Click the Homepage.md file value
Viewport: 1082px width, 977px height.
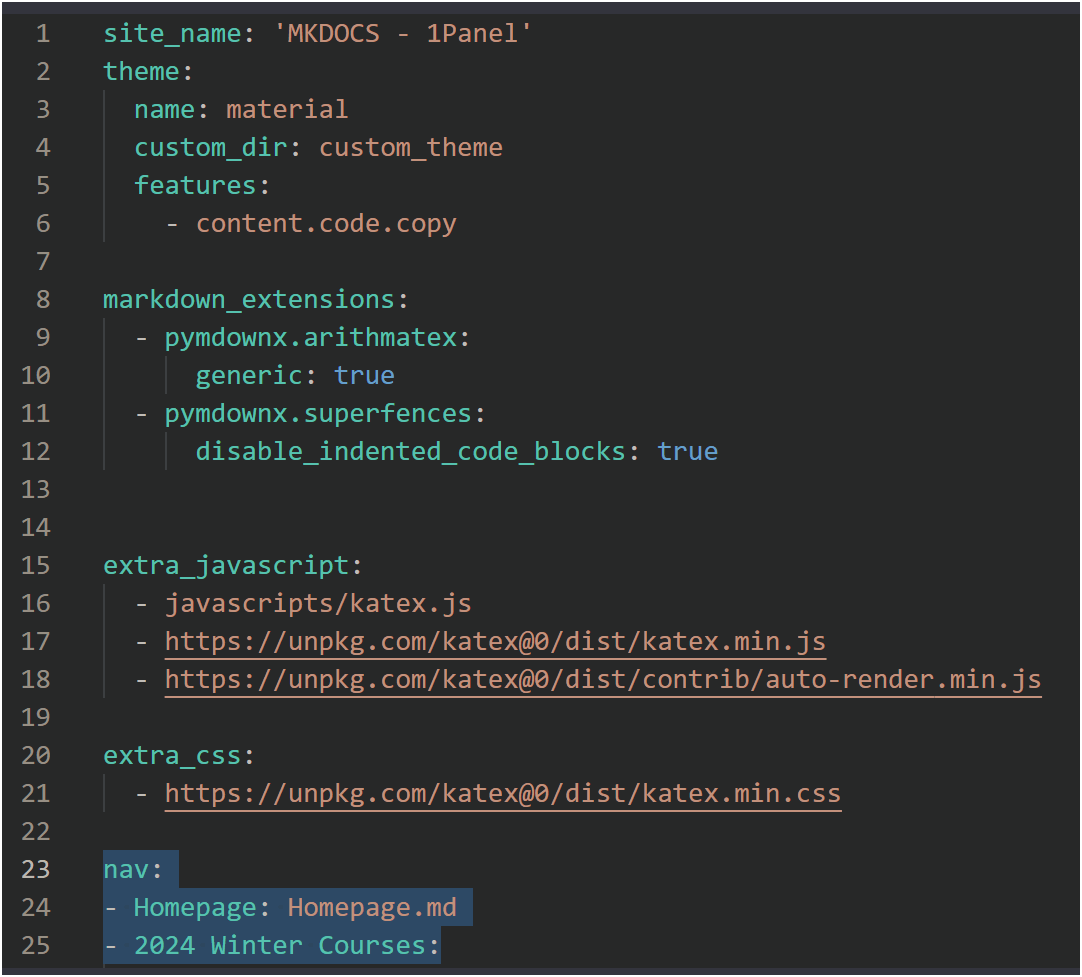(372, 907)
